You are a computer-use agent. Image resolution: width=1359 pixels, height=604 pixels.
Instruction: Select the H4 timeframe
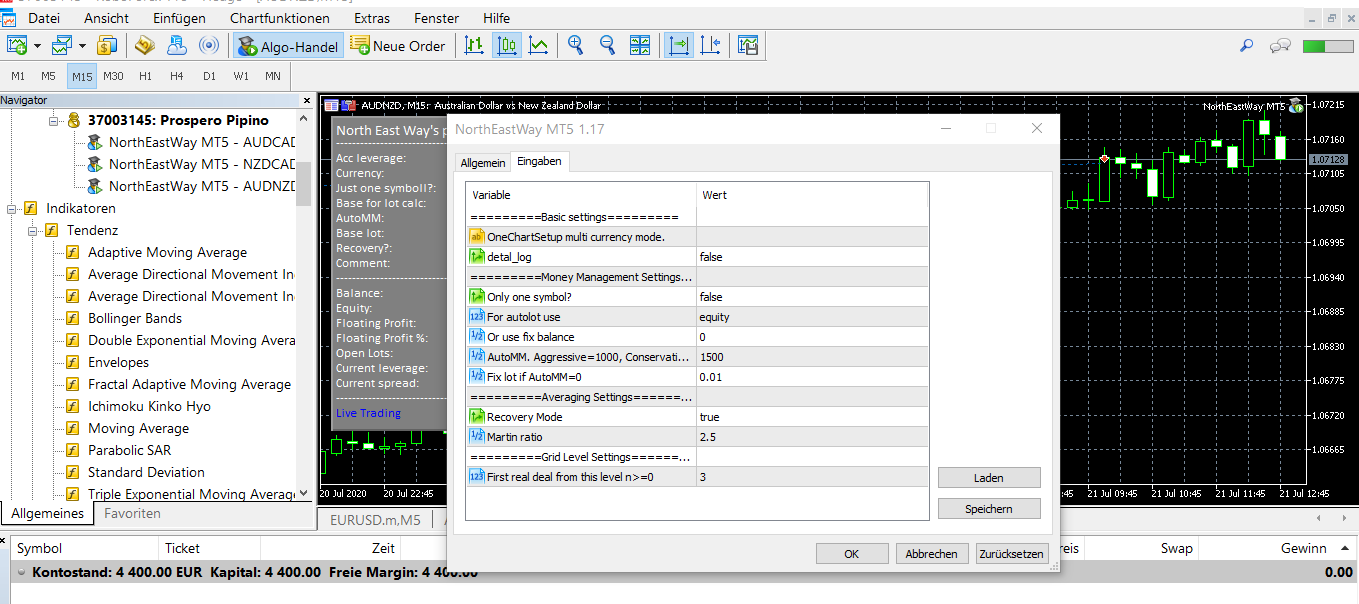[177, 76]
